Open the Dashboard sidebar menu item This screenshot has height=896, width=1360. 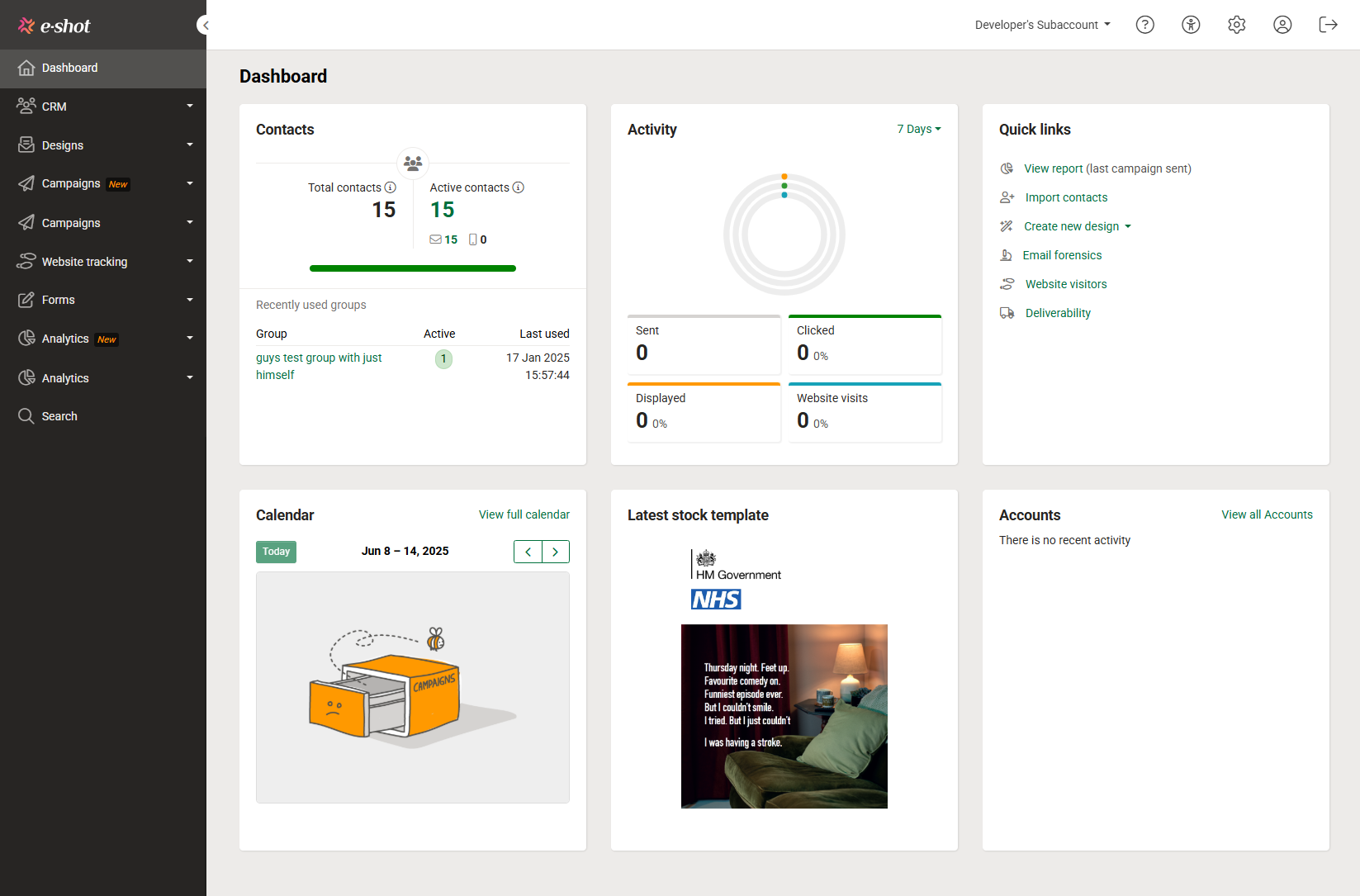point(69,68)
